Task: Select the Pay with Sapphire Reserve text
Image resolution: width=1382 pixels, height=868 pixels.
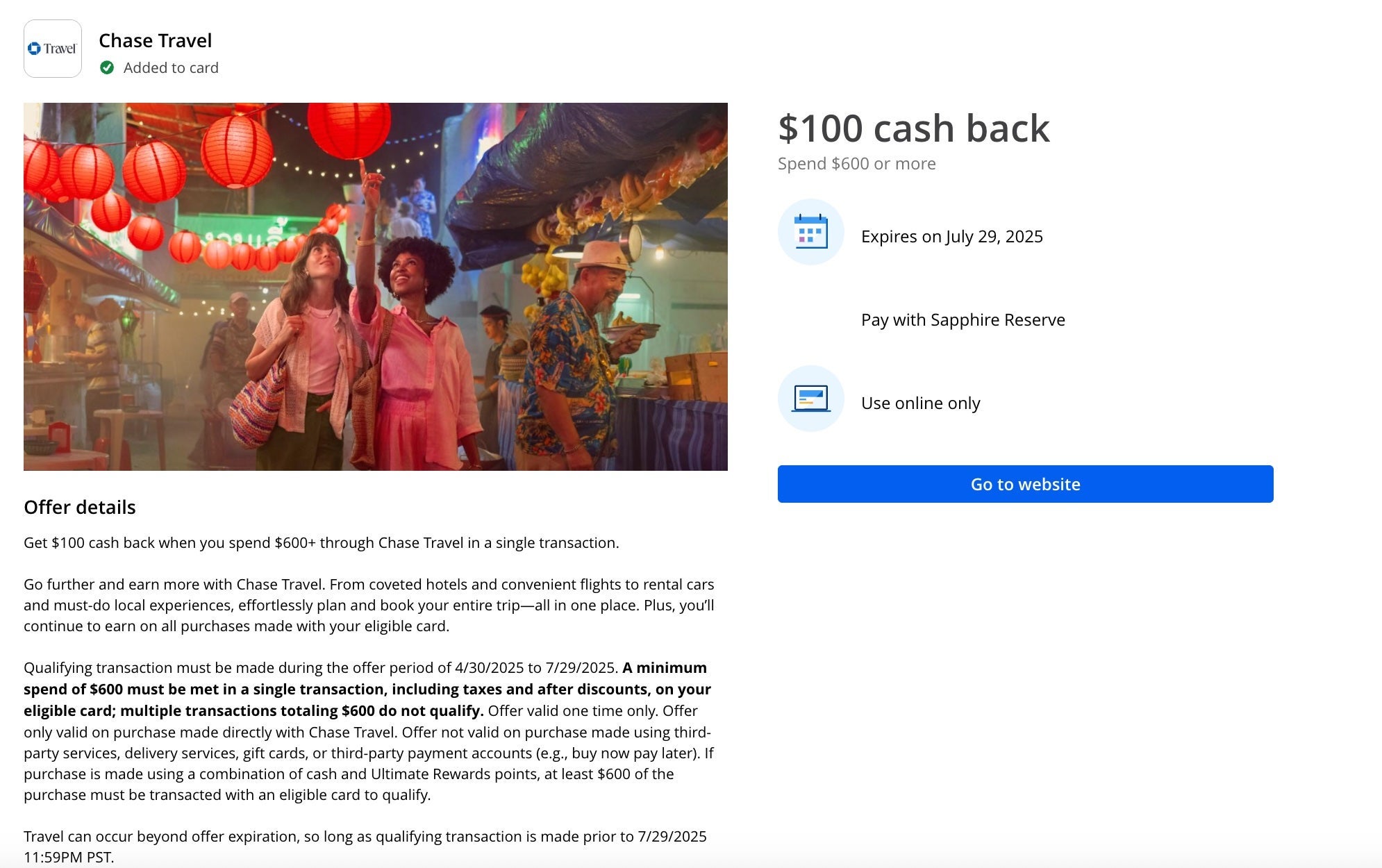Action: tap(963, 319)
